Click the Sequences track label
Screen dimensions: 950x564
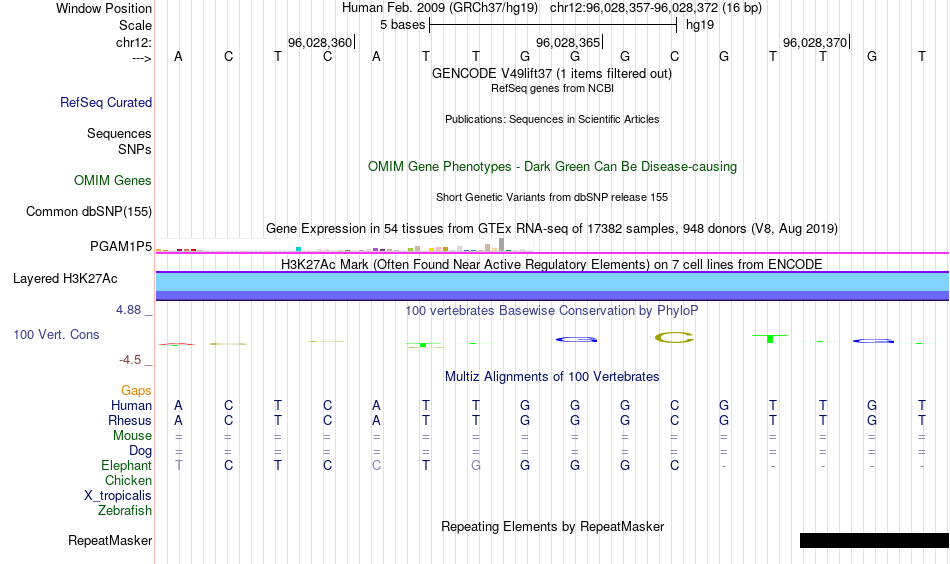(119, 133)
